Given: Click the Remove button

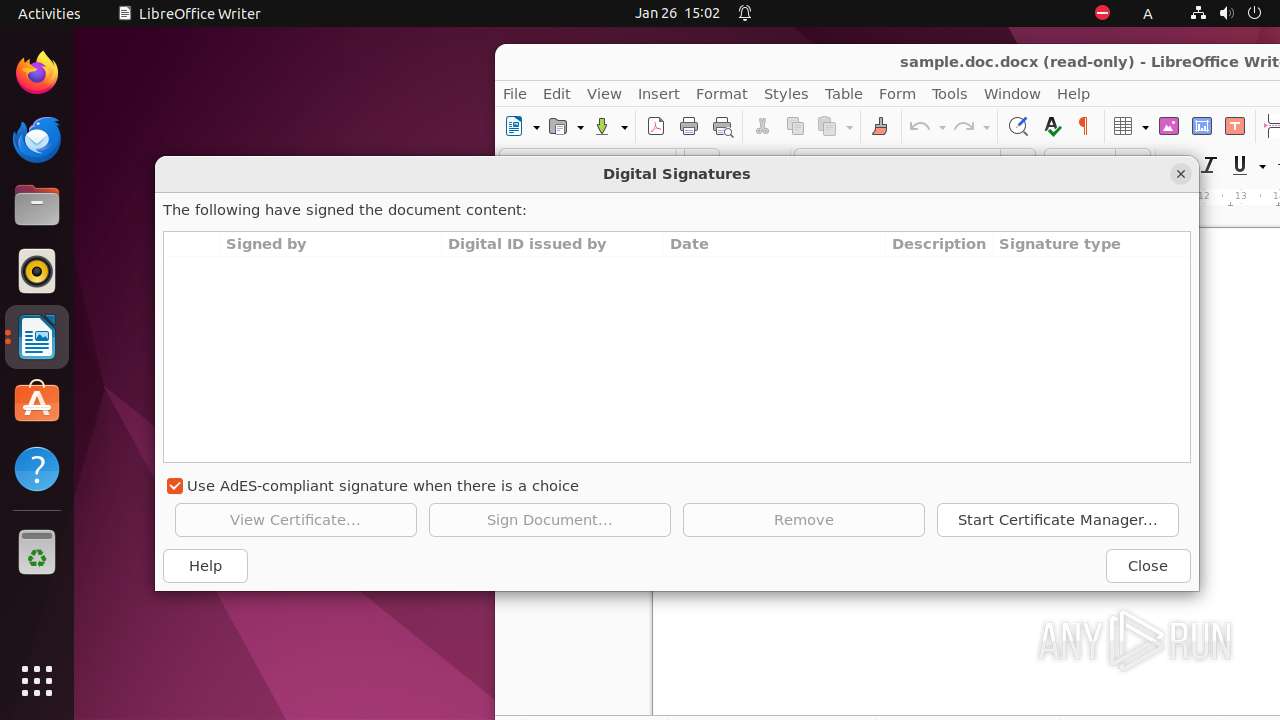Looking at the screenshot, I should [x=804, y=520].
